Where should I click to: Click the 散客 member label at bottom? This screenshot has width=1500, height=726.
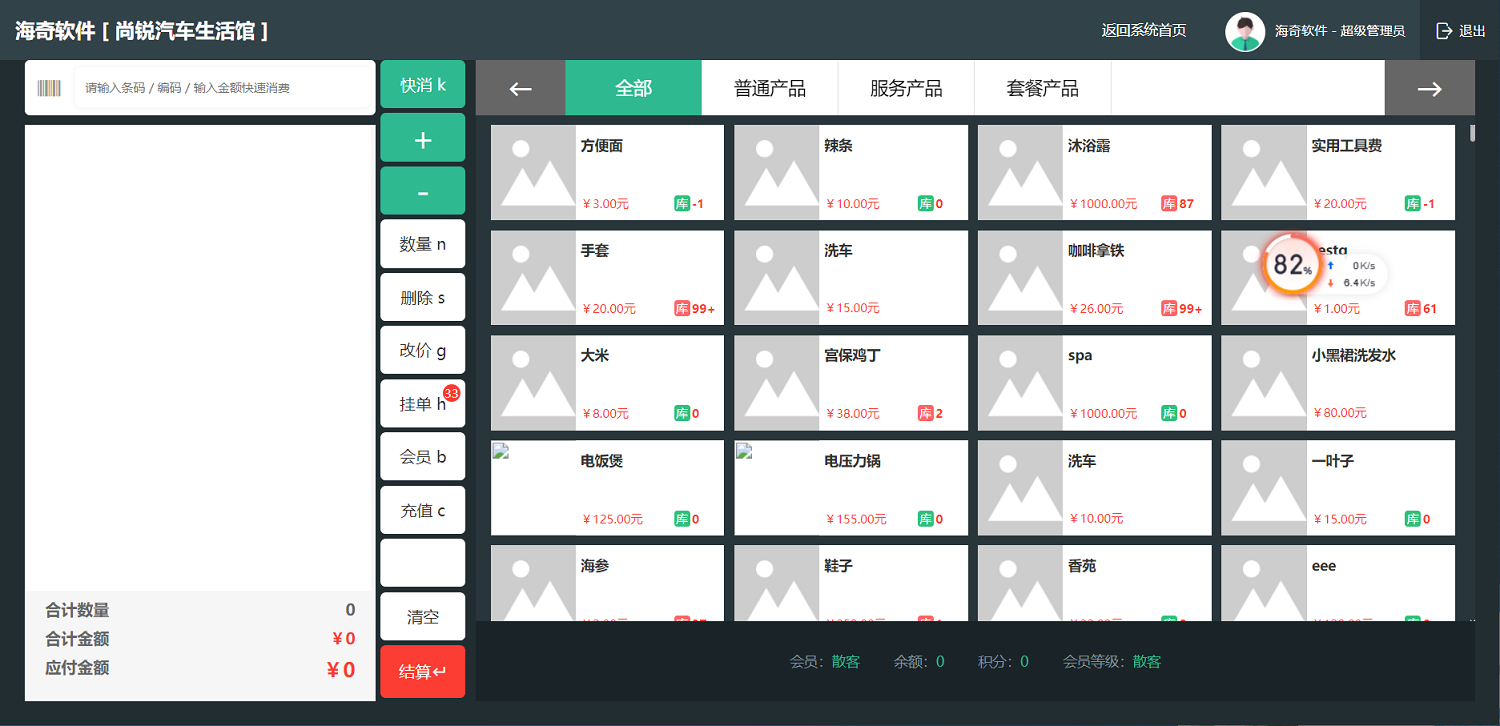[x=846, y=661]
